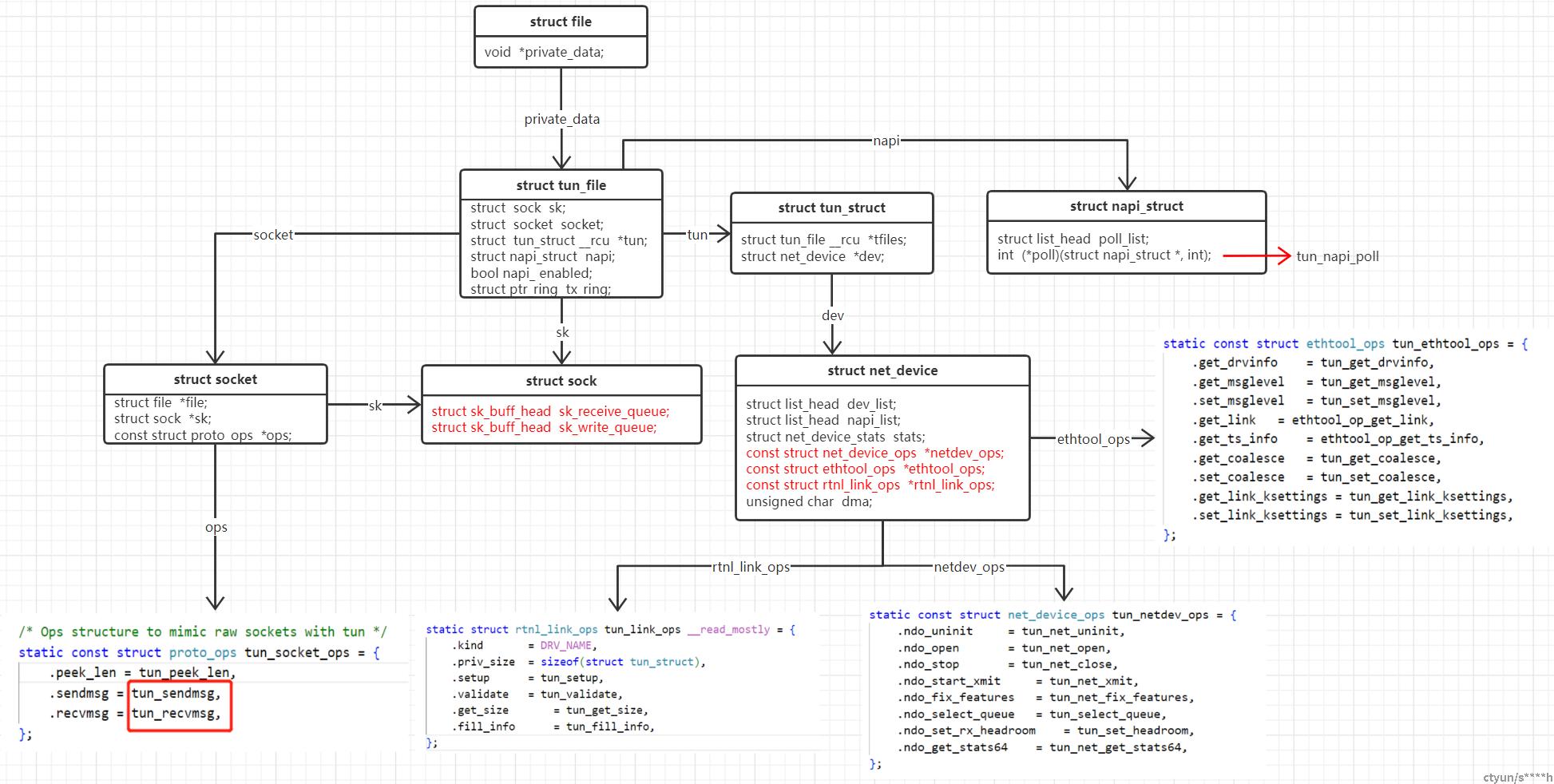Select the 'void *private_data;' field
Viewport: 1554px width, 784px height.
point(544,52)
